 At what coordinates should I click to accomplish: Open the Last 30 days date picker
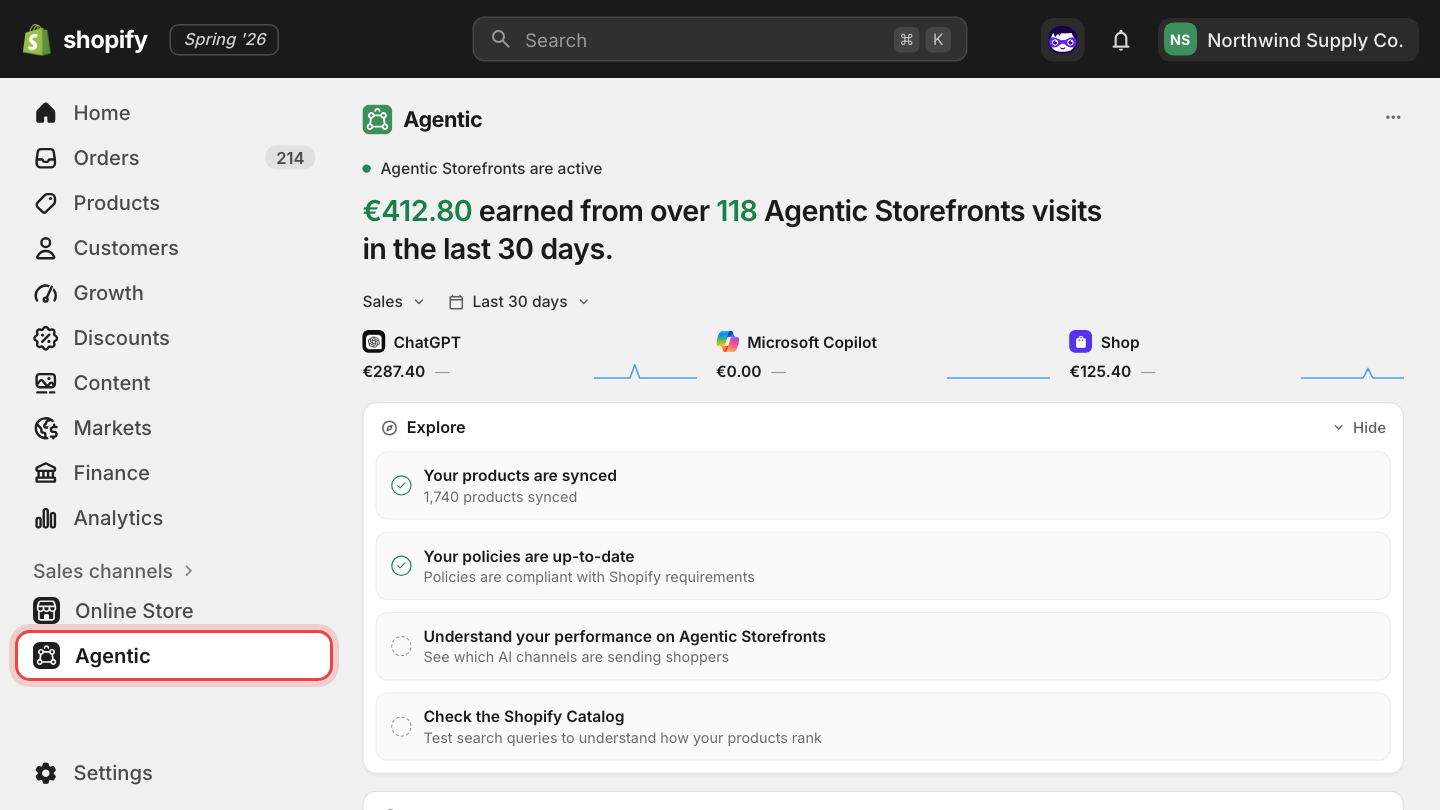click(519, 301)
